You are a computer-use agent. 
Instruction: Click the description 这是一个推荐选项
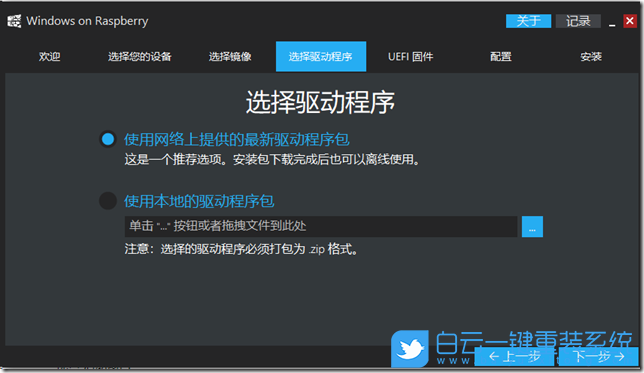tap(272, 159)
